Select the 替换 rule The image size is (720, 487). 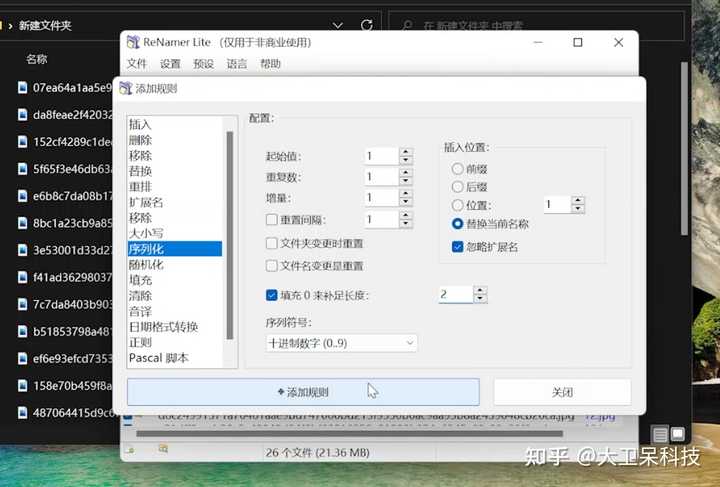(x=175, y=171)
